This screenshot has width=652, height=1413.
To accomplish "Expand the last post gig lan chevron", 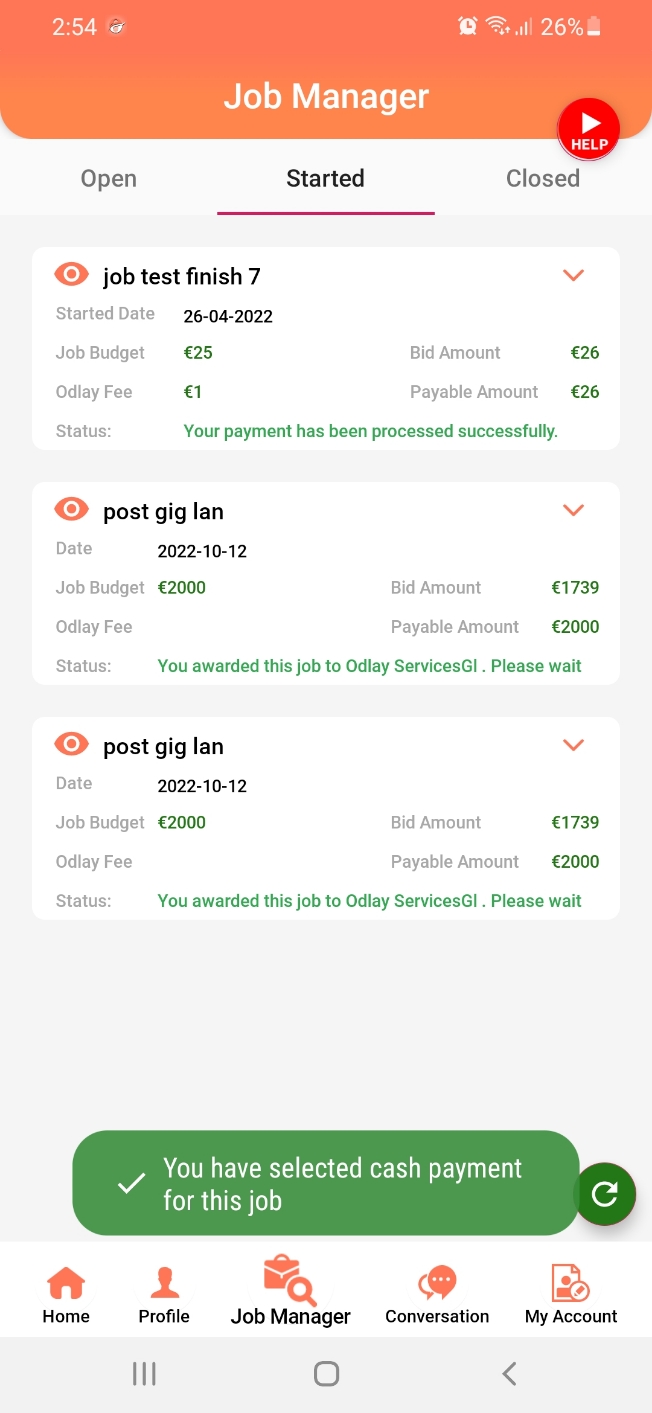I will click(573, 745).
